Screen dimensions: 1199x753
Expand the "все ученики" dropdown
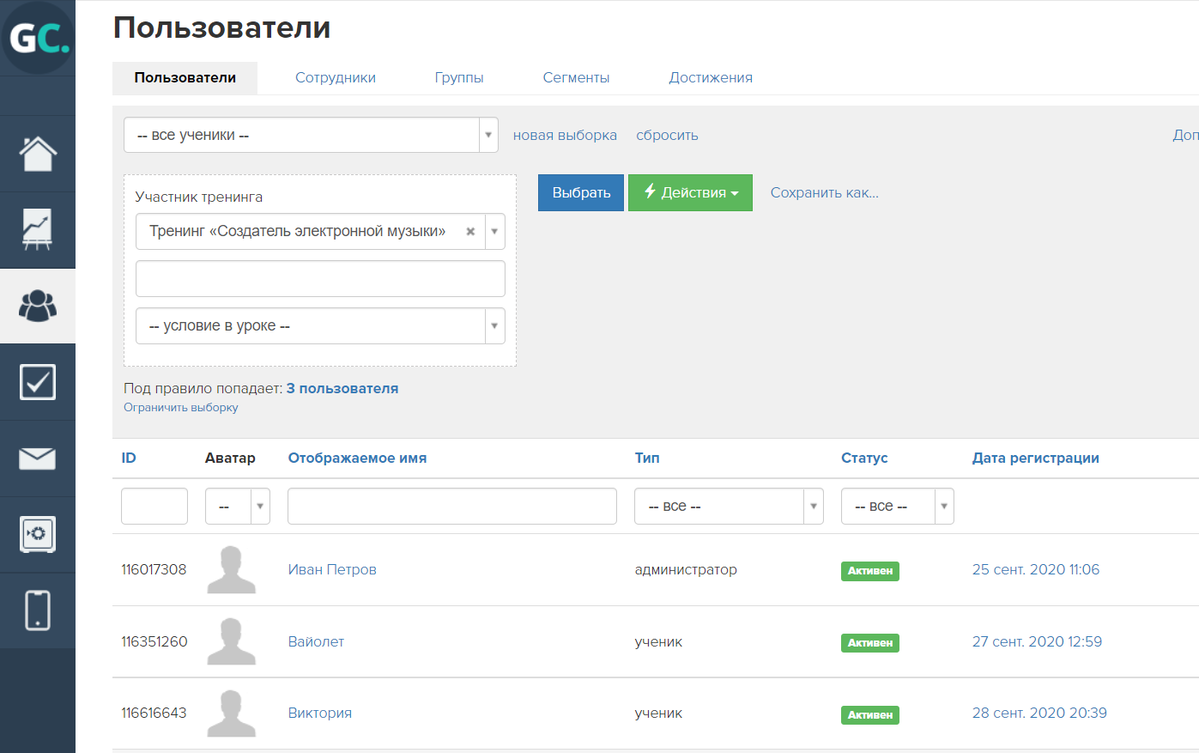(311, 135)
